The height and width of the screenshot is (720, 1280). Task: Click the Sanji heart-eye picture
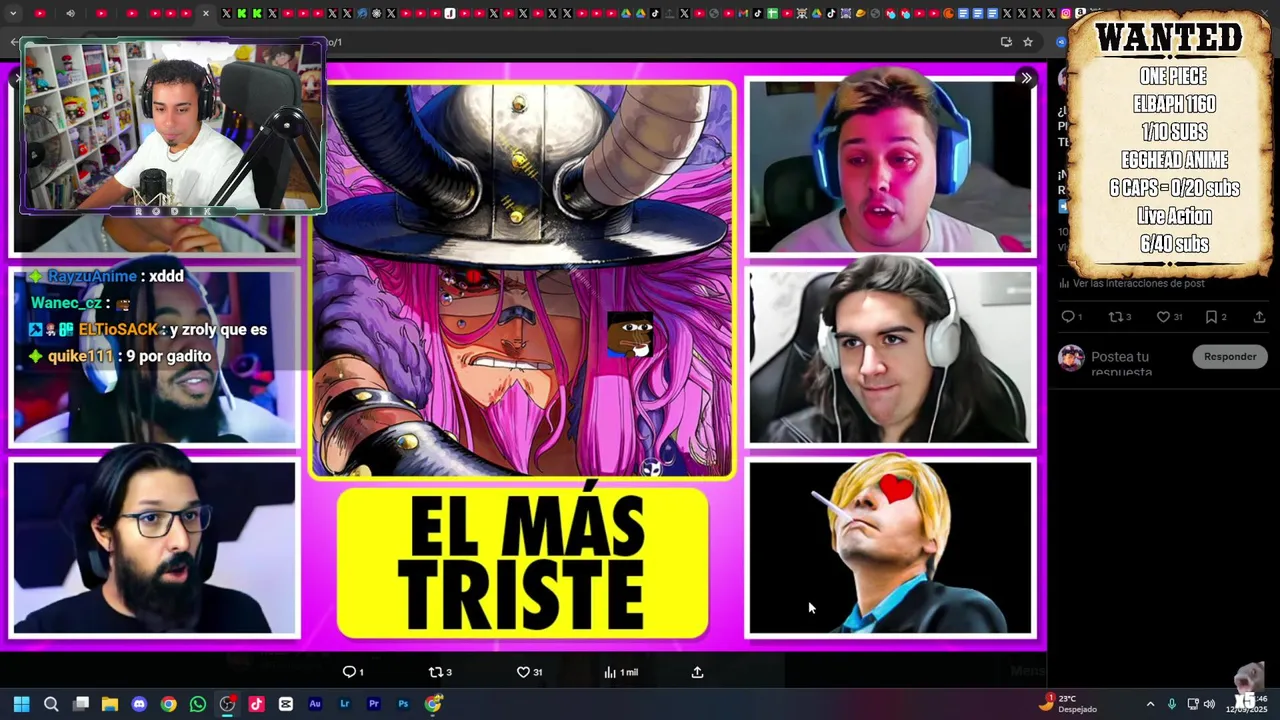(890, 548)
